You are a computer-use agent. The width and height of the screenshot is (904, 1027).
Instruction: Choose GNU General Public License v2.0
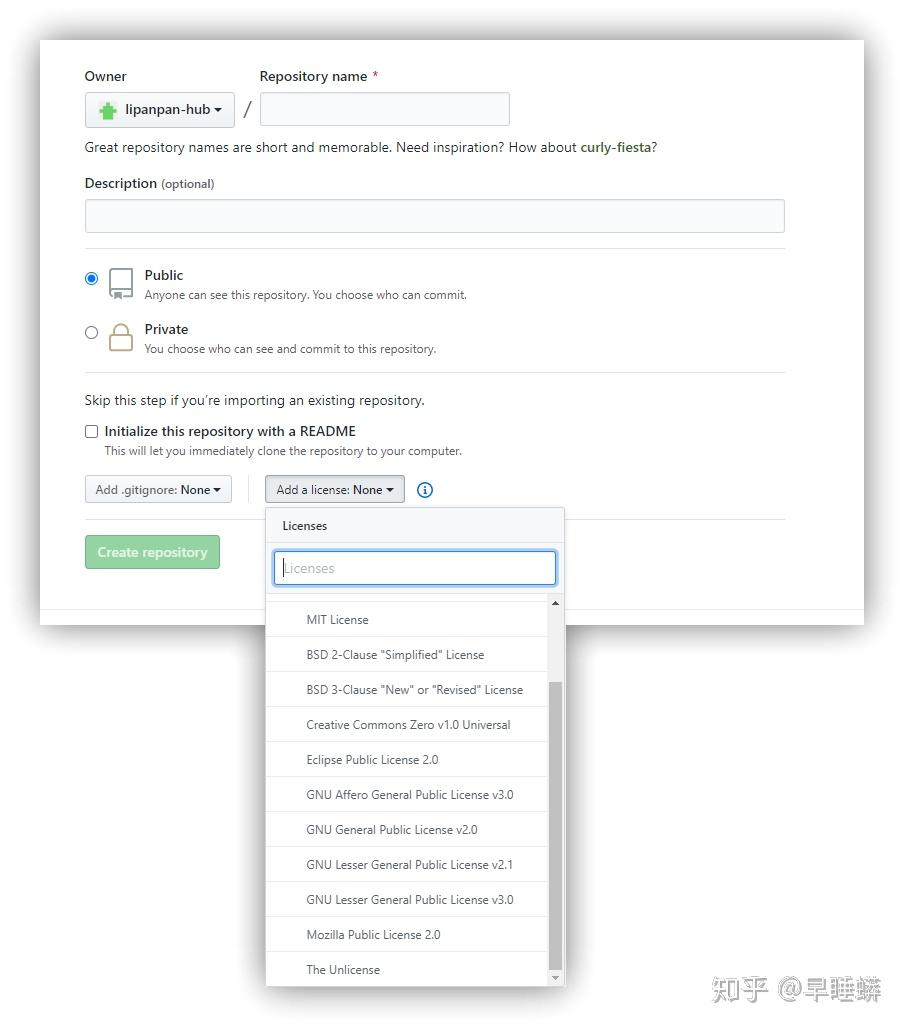(x=392, y=830)
